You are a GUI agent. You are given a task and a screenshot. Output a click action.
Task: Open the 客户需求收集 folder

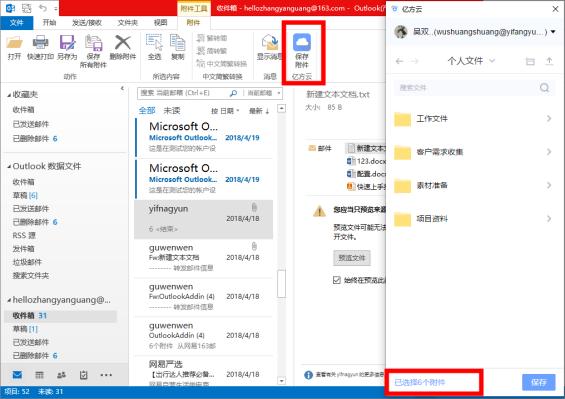(x=473, y=152)
